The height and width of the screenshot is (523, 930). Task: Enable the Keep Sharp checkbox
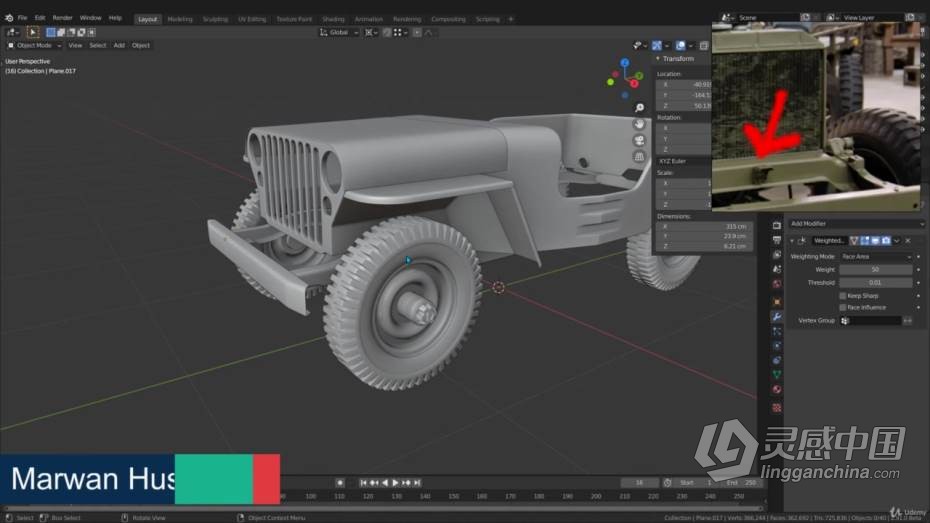click(843, 295)
